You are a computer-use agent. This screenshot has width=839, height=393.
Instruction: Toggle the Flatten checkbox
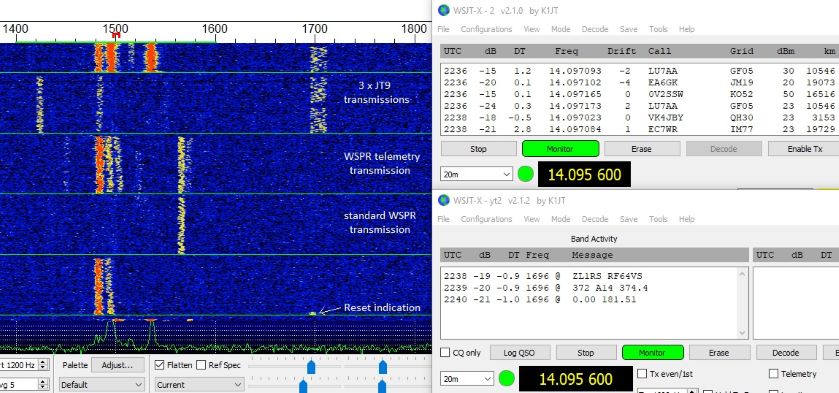[159, 365]
